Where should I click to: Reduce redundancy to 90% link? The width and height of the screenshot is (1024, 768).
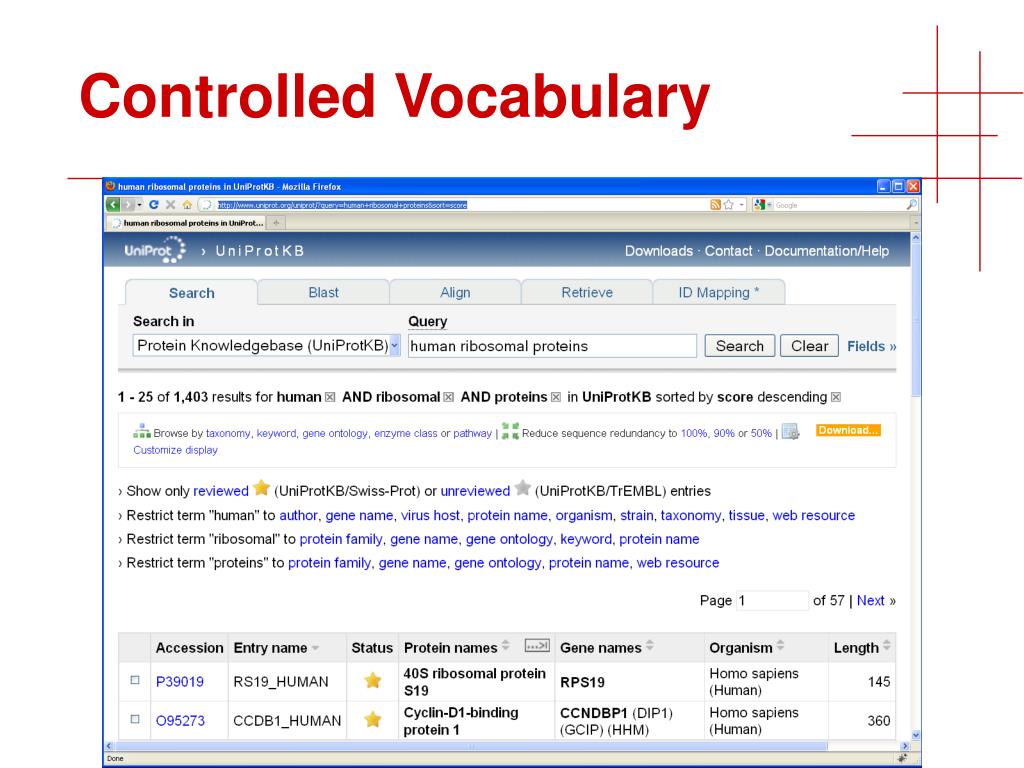724,433
